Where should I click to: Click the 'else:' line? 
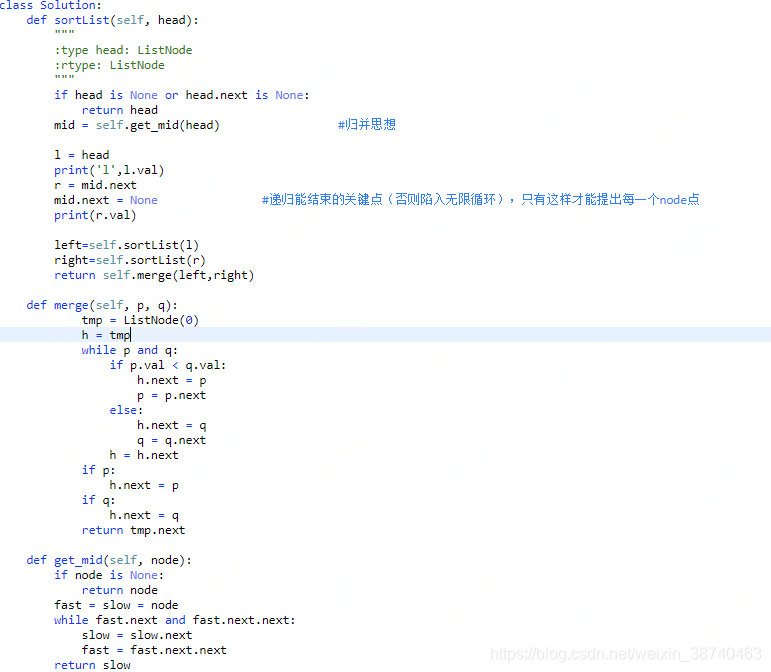pos(126,410)
